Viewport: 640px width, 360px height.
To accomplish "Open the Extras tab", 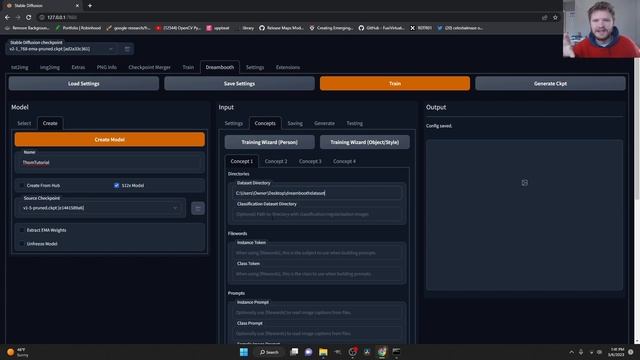I will coord(78,67).
